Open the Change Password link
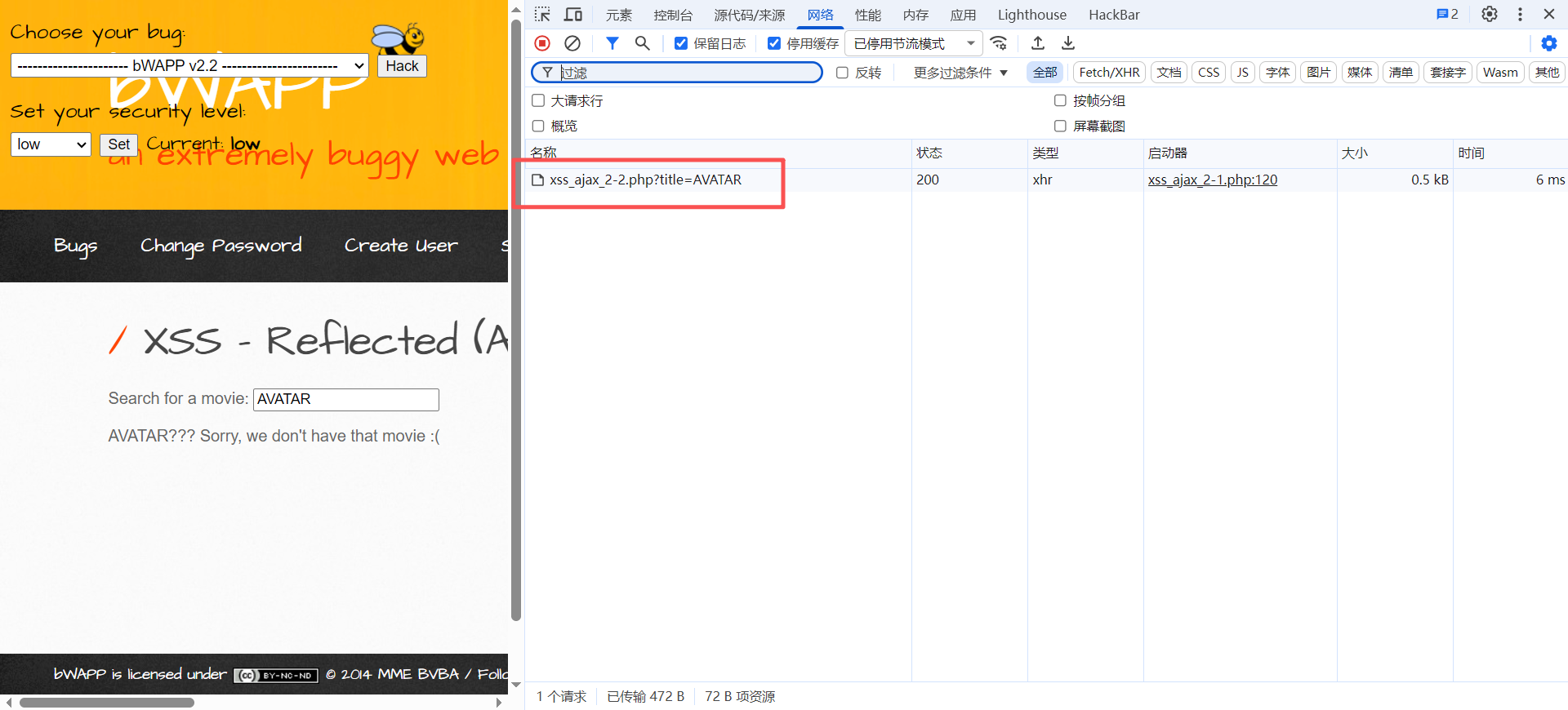The width and height of the screenshot is (1568, 710). point(221,246)
